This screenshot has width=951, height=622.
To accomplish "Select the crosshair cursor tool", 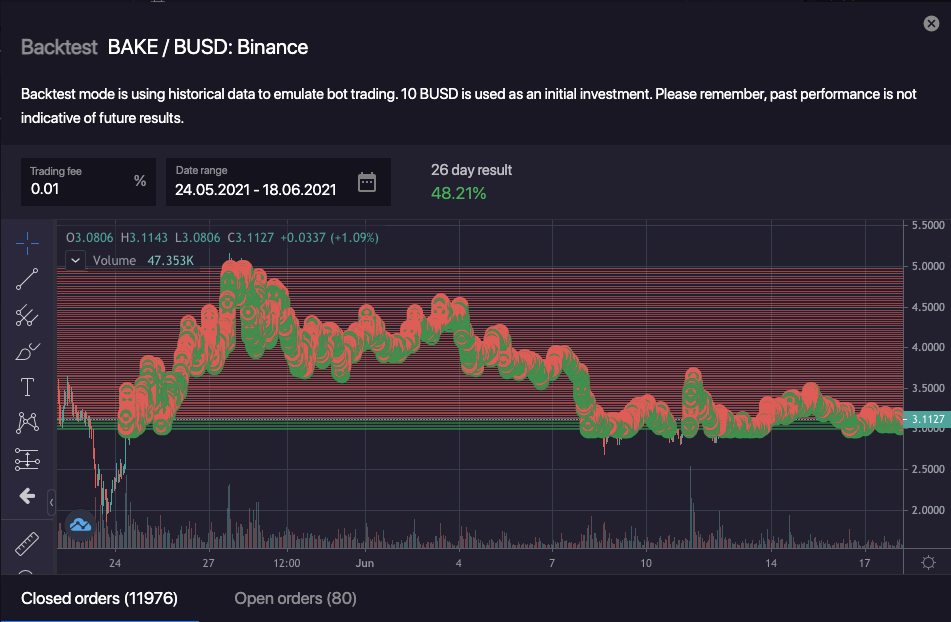I will 27,242.
